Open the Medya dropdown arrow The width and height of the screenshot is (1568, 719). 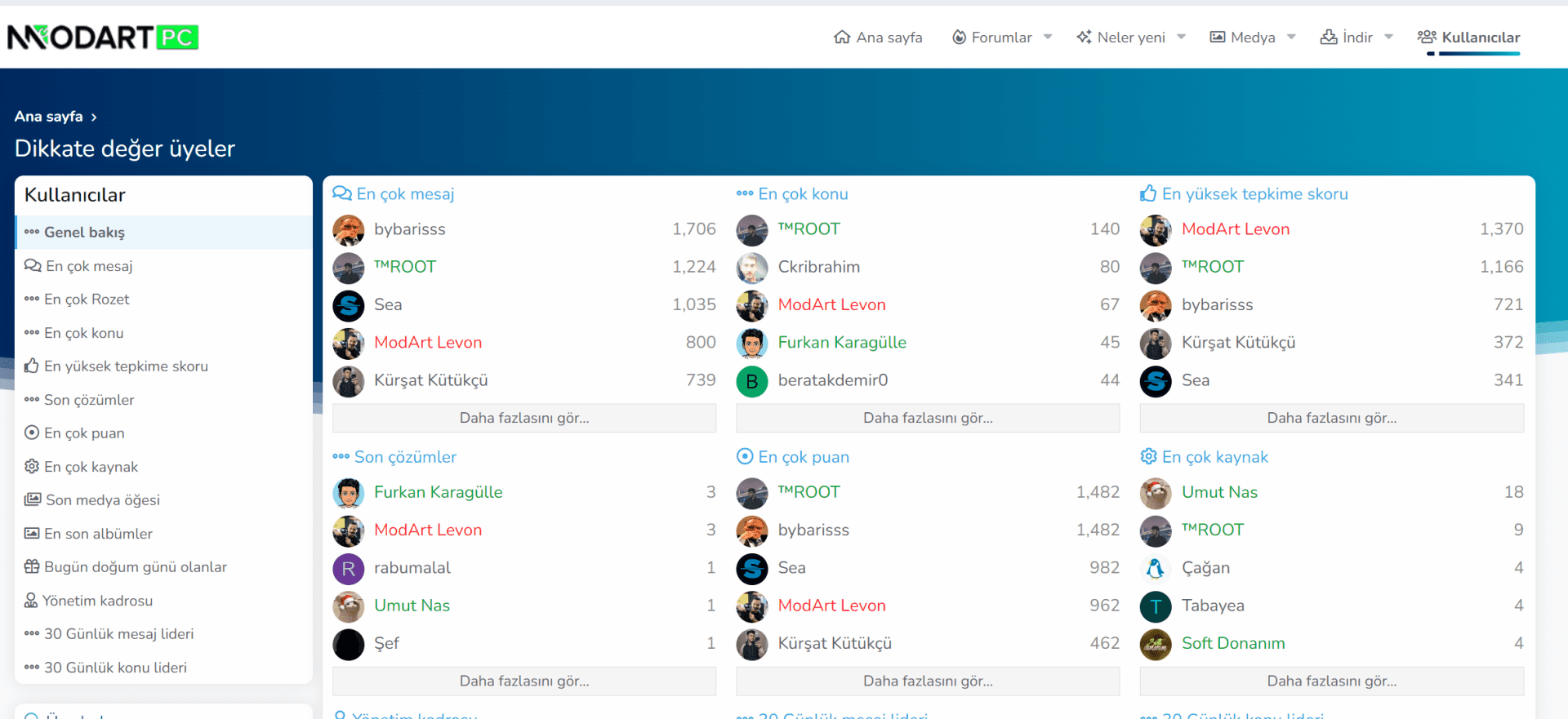pos(1291,38)
